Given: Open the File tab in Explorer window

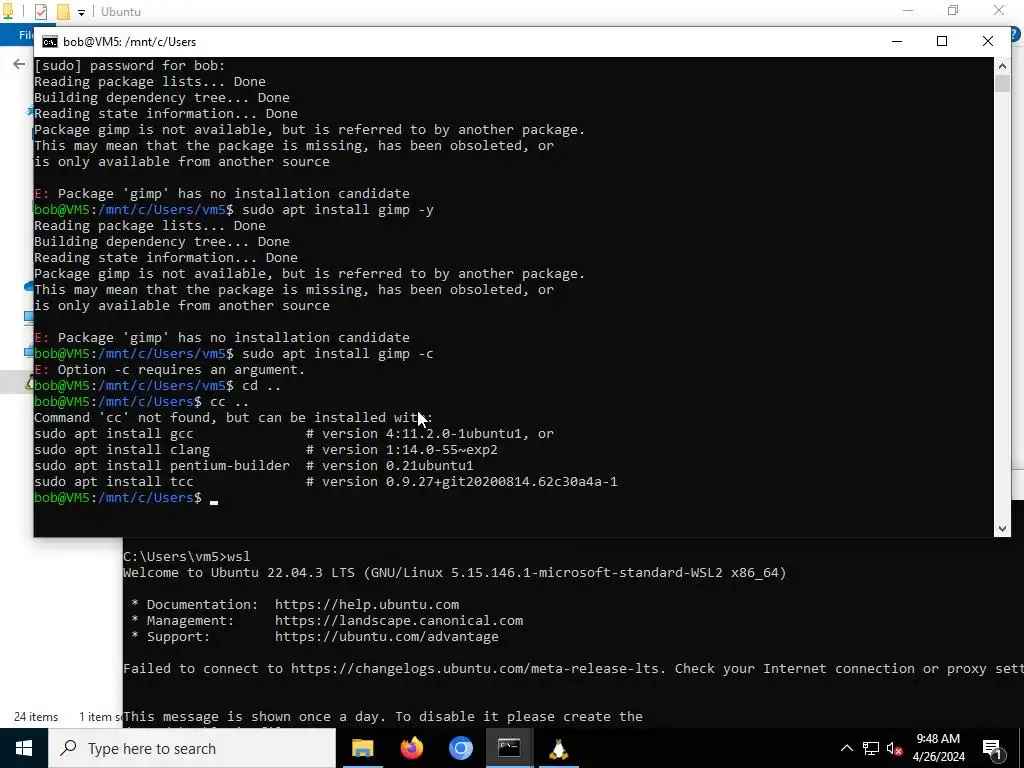Looking at the screenshot, I should (x=25, y=35).
